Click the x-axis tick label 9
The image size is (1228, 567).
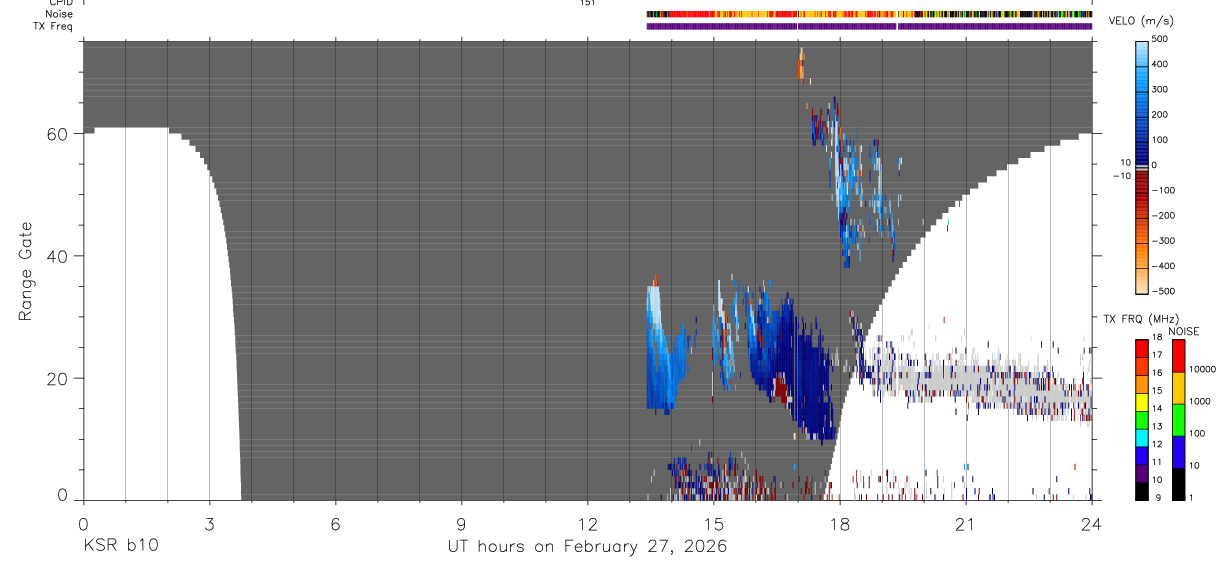pyautogui.click(x=461, y=523)
